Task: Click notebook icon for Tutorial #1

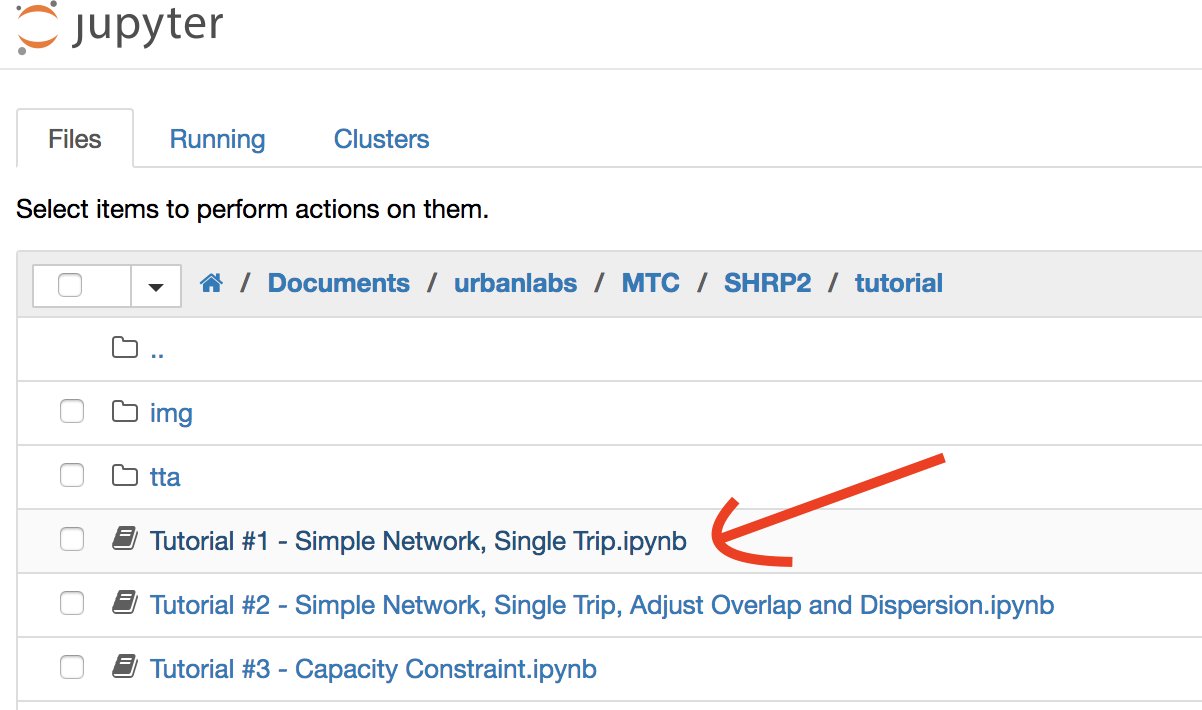Action: (124, 540)
